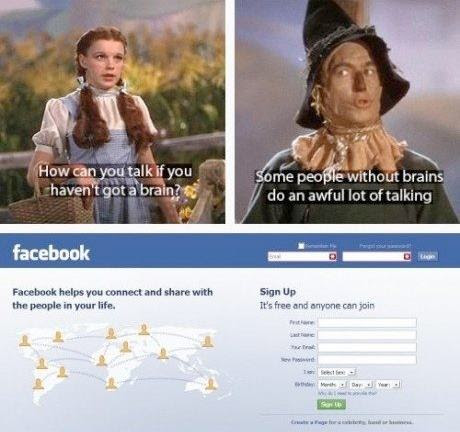Click the Login button
460x432 pixels.
click(x=428, y=256)
